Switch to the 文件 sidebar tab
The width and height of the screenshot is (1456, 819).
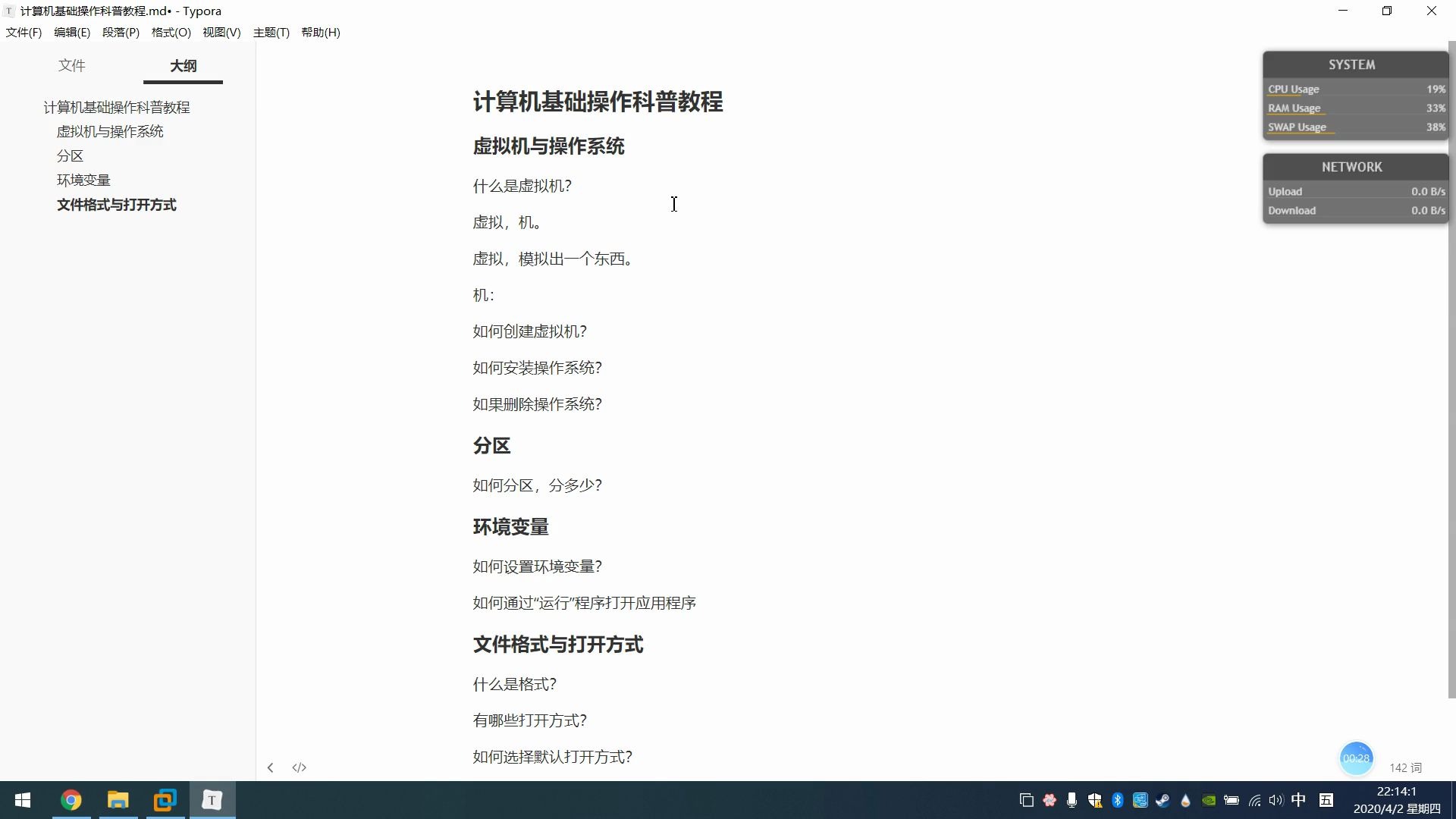click(71, 65)
